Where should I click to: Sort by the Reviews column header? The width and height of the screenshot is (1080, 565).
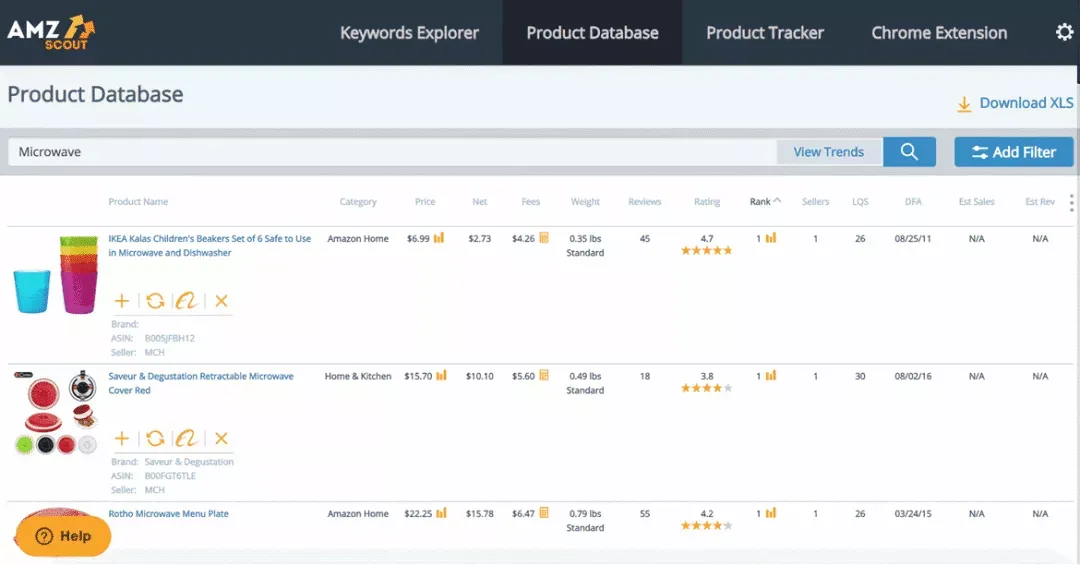tap(645, 201)
